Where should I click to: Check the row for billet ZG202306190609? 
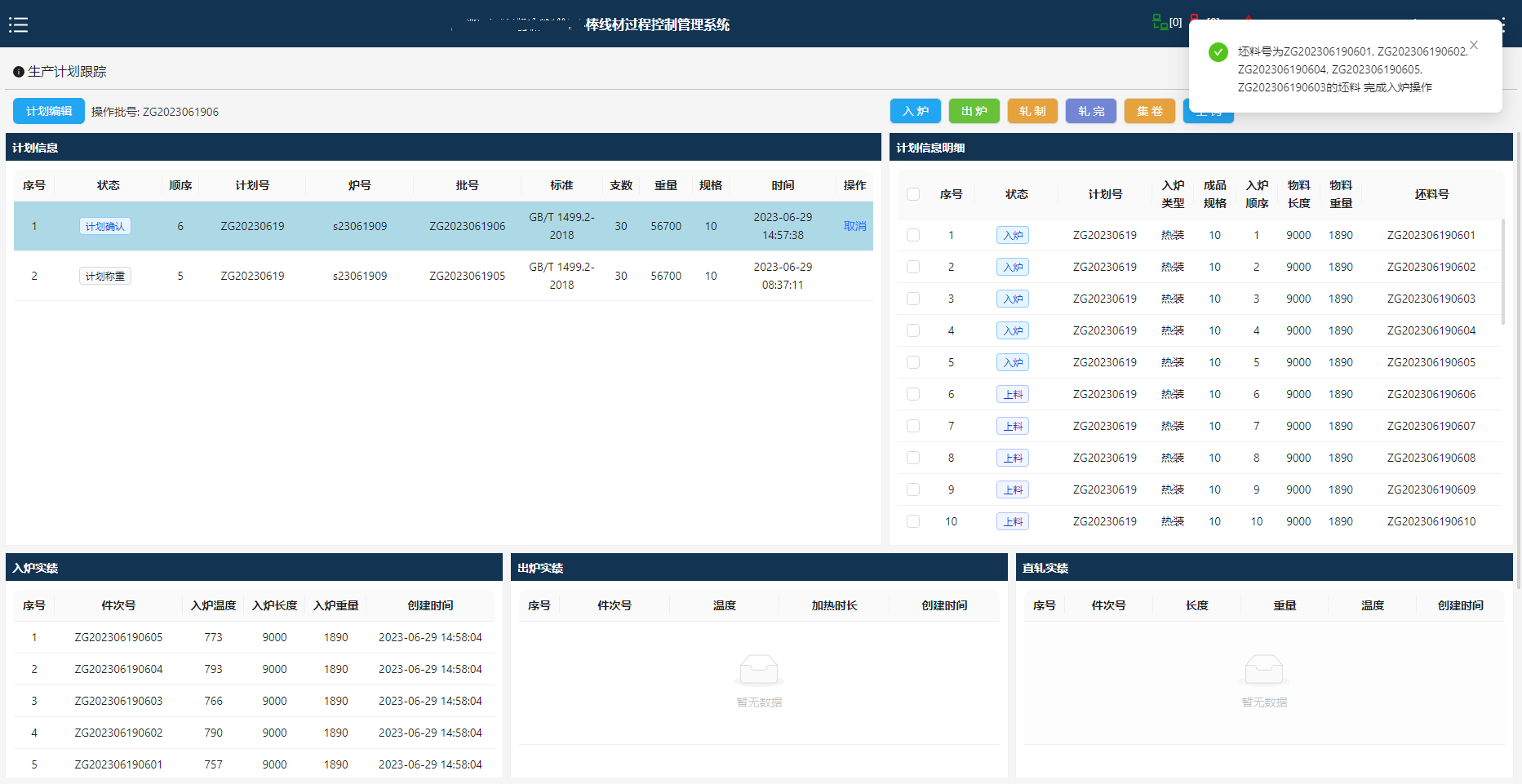[x=913, y=489]
